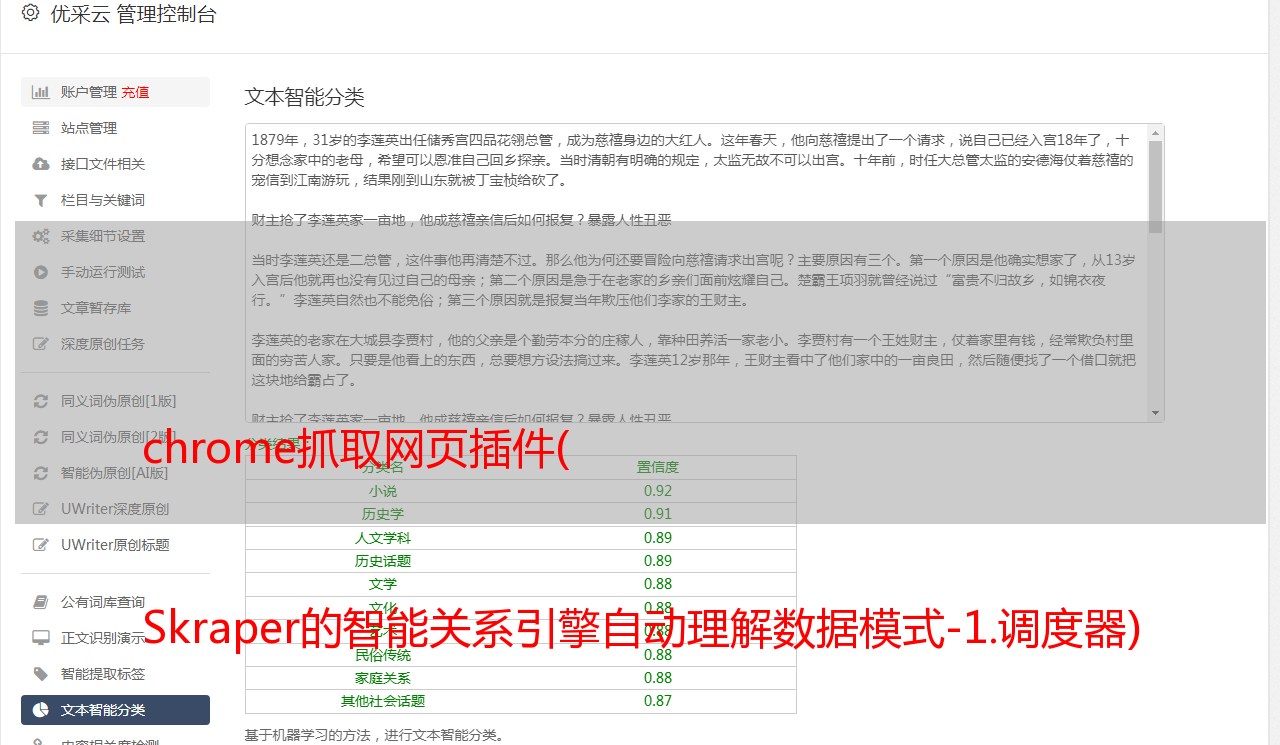This screenshot has height=745, width=1280.
Task: Click the gears icon for 采集细节设置
Action: tap(41, 236)
